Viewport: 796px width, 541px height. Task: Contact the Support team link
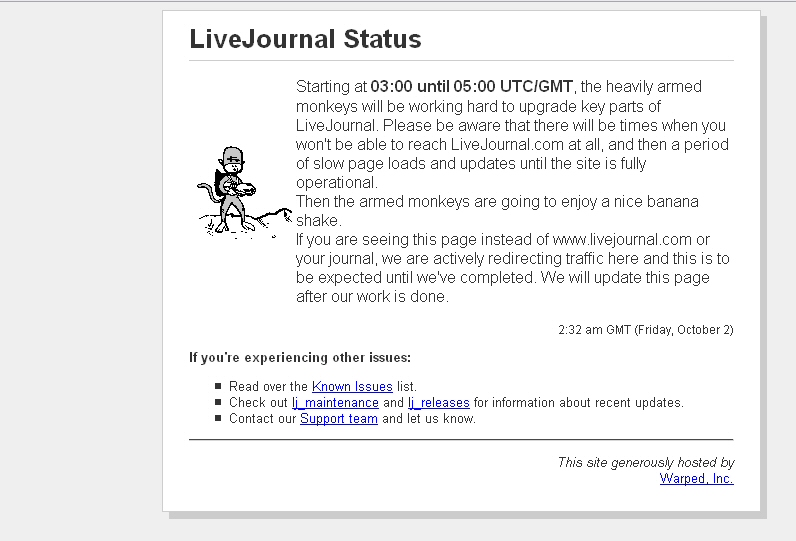(x=339, y=419)
